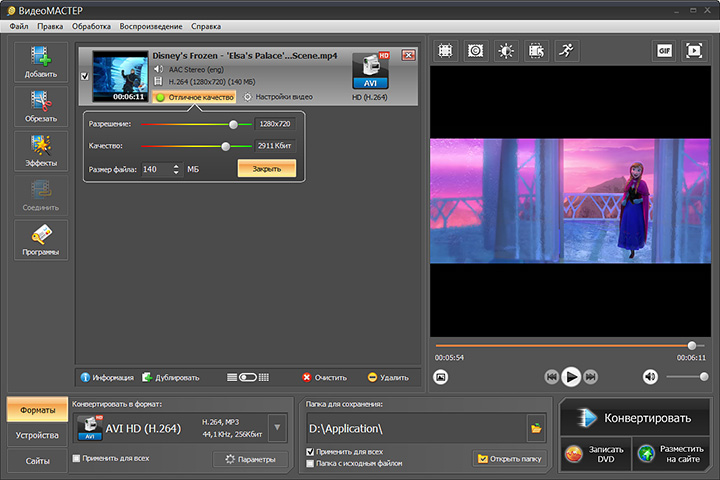Open the Параметры settings button
Screen dimensions: 720x480
pyautogui.click(x=251, y=459)
